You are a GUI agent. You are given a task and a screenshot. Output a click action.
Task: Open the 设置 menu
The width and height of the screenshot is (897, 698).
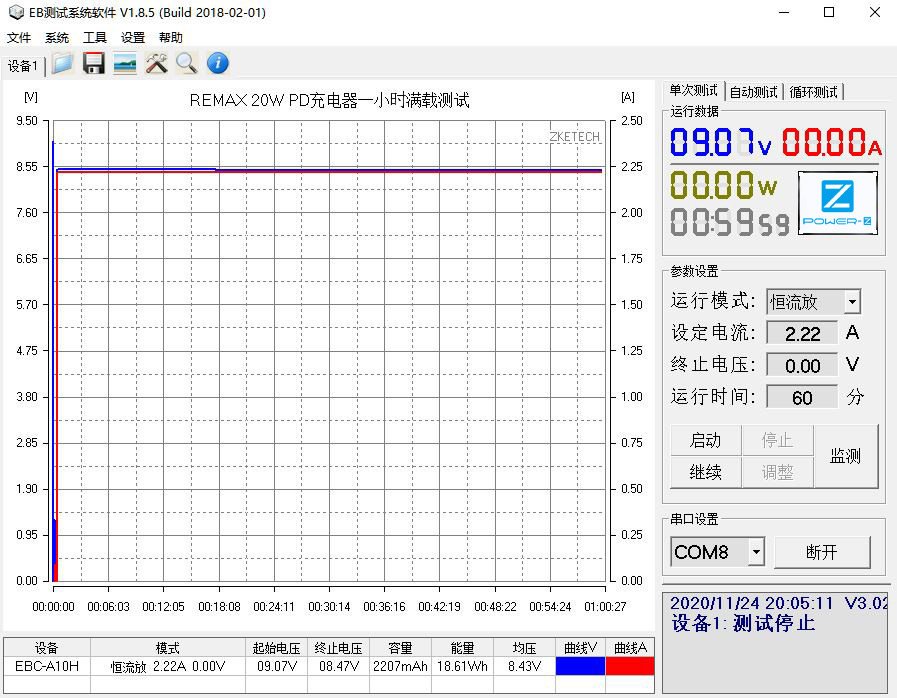(x=133, y=38)
